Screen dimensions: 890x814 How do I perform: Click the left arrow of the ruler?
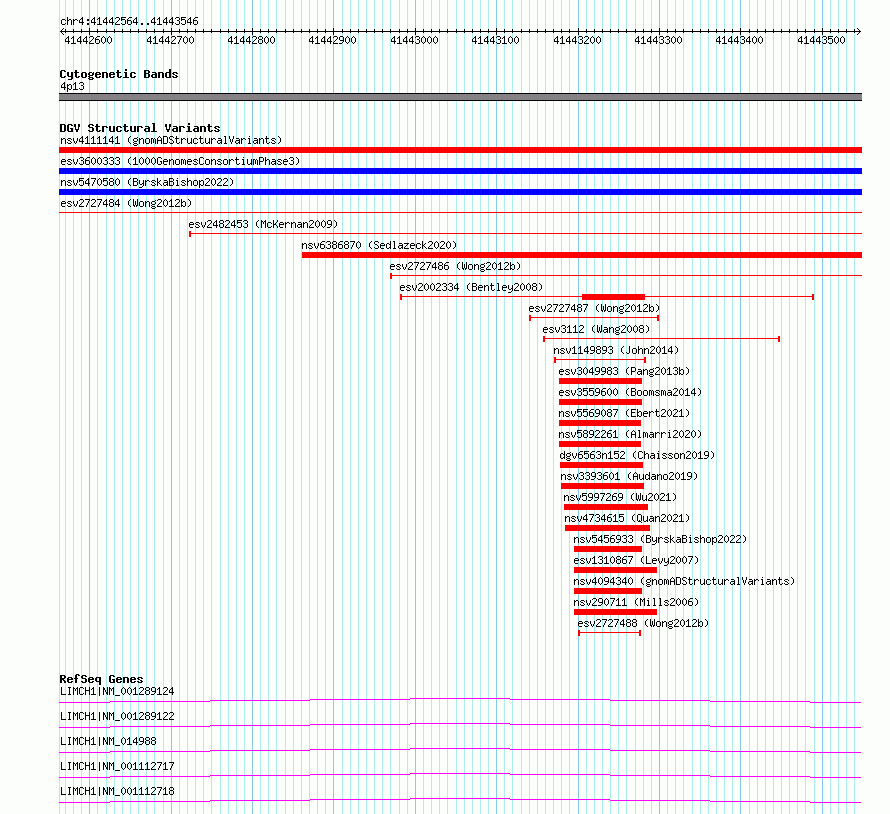(x=62, y=31)
